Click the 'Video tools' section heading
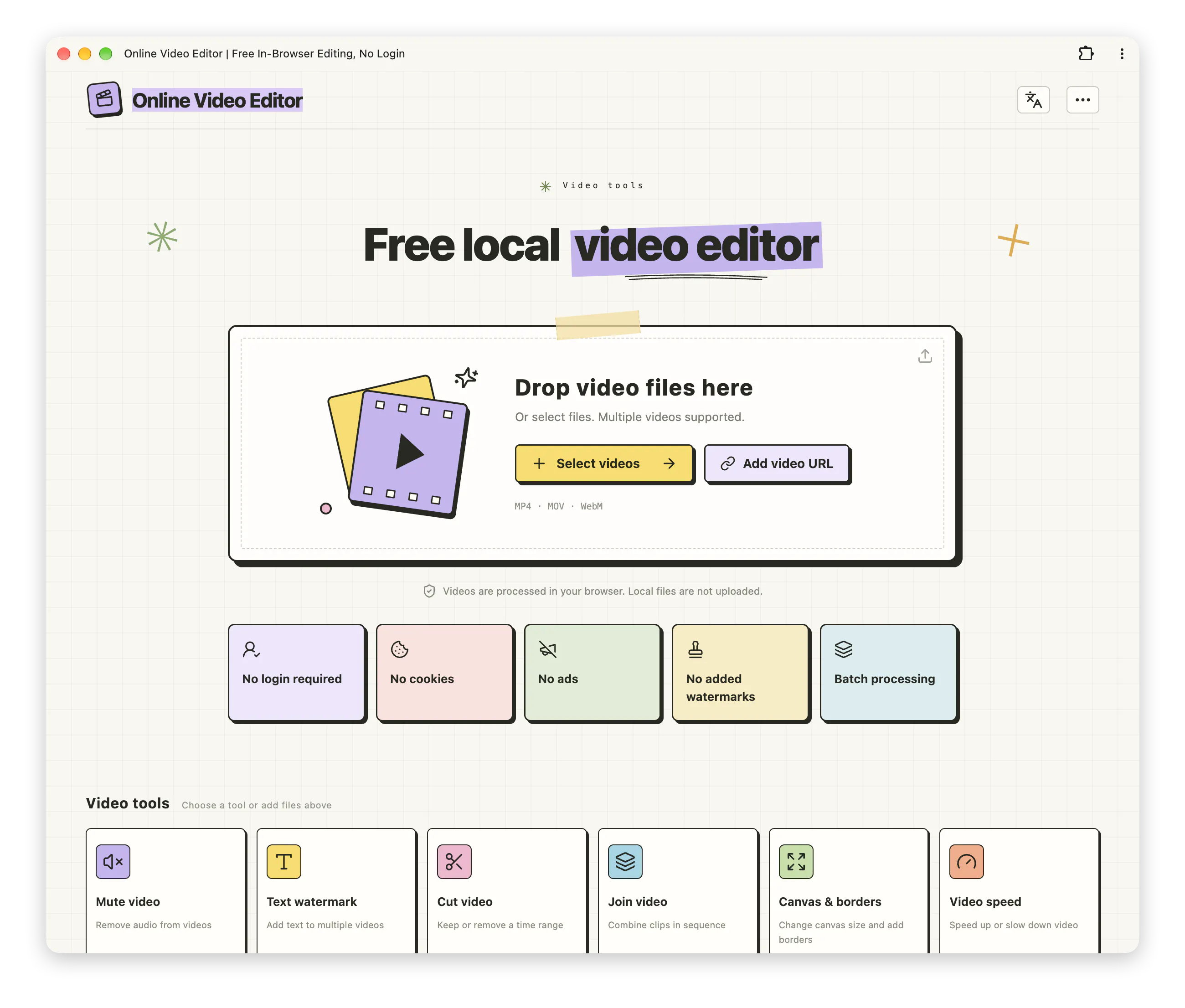 point(128,803)
